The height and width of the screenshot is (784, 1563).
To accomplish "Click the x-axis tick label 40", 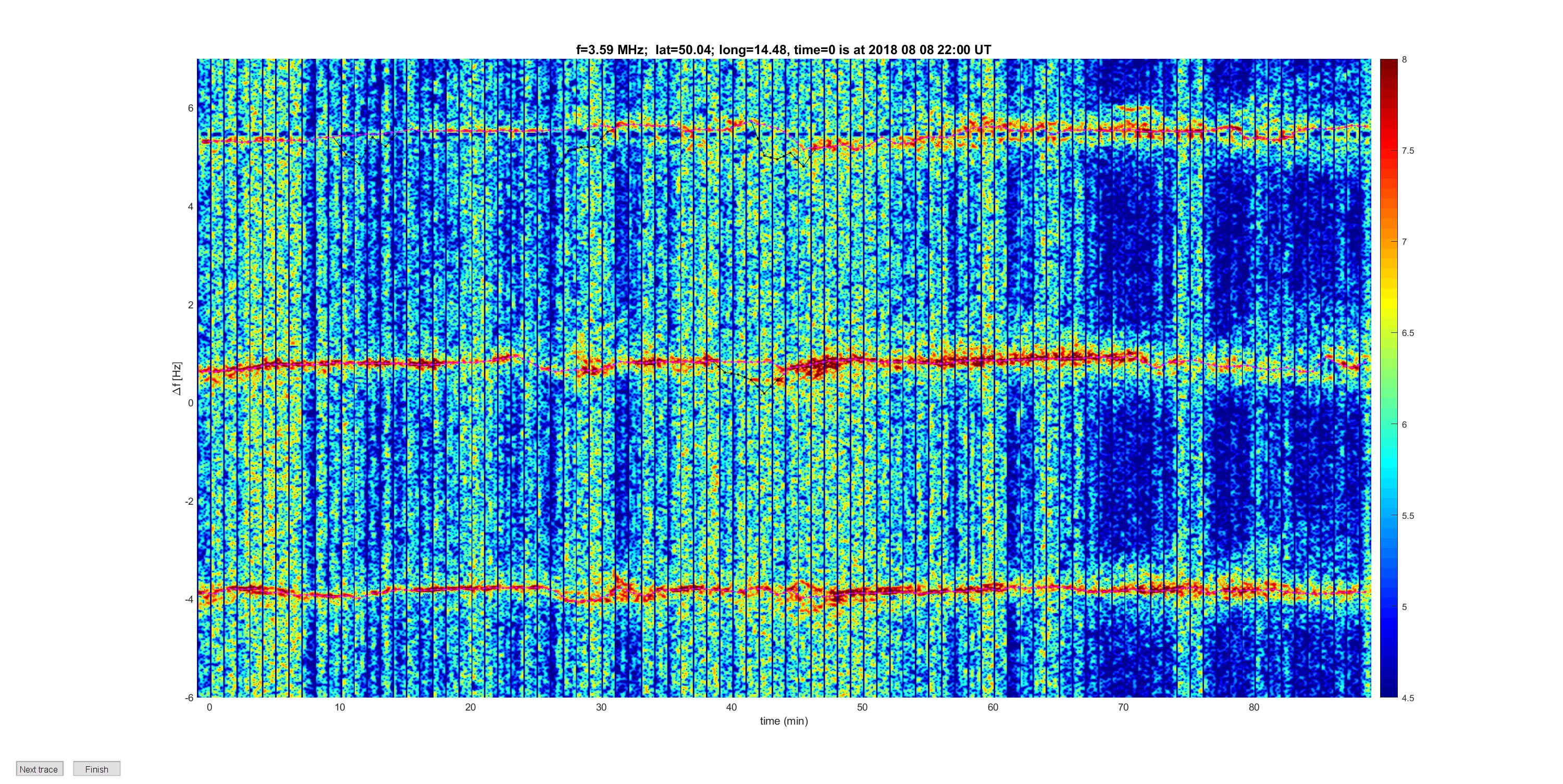I will [x=732, y=707].
